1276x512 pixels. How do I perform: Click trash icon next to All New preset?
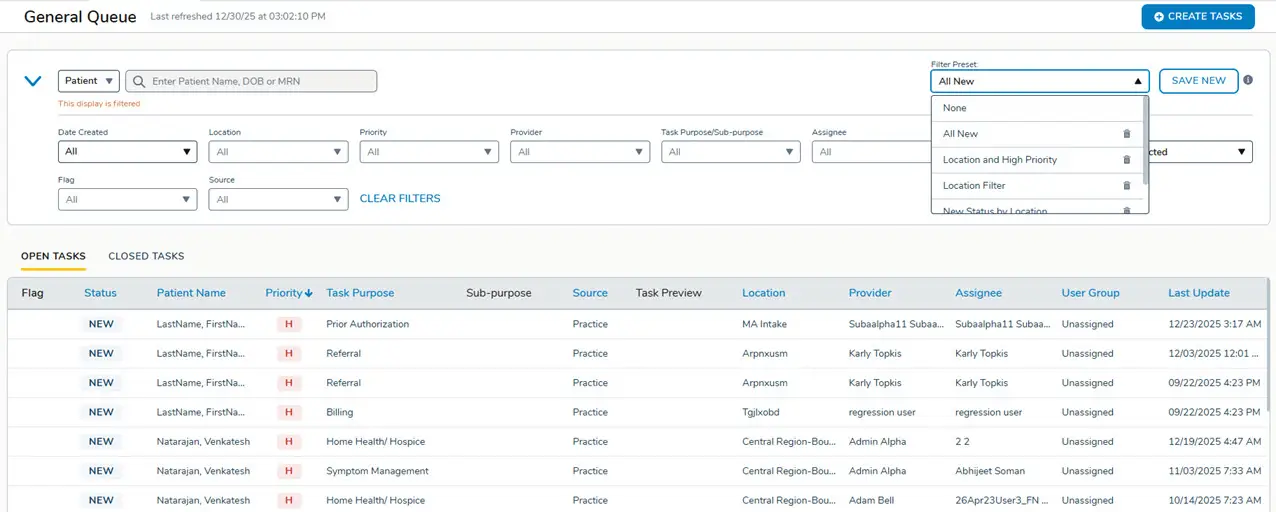pos(1127,134)
